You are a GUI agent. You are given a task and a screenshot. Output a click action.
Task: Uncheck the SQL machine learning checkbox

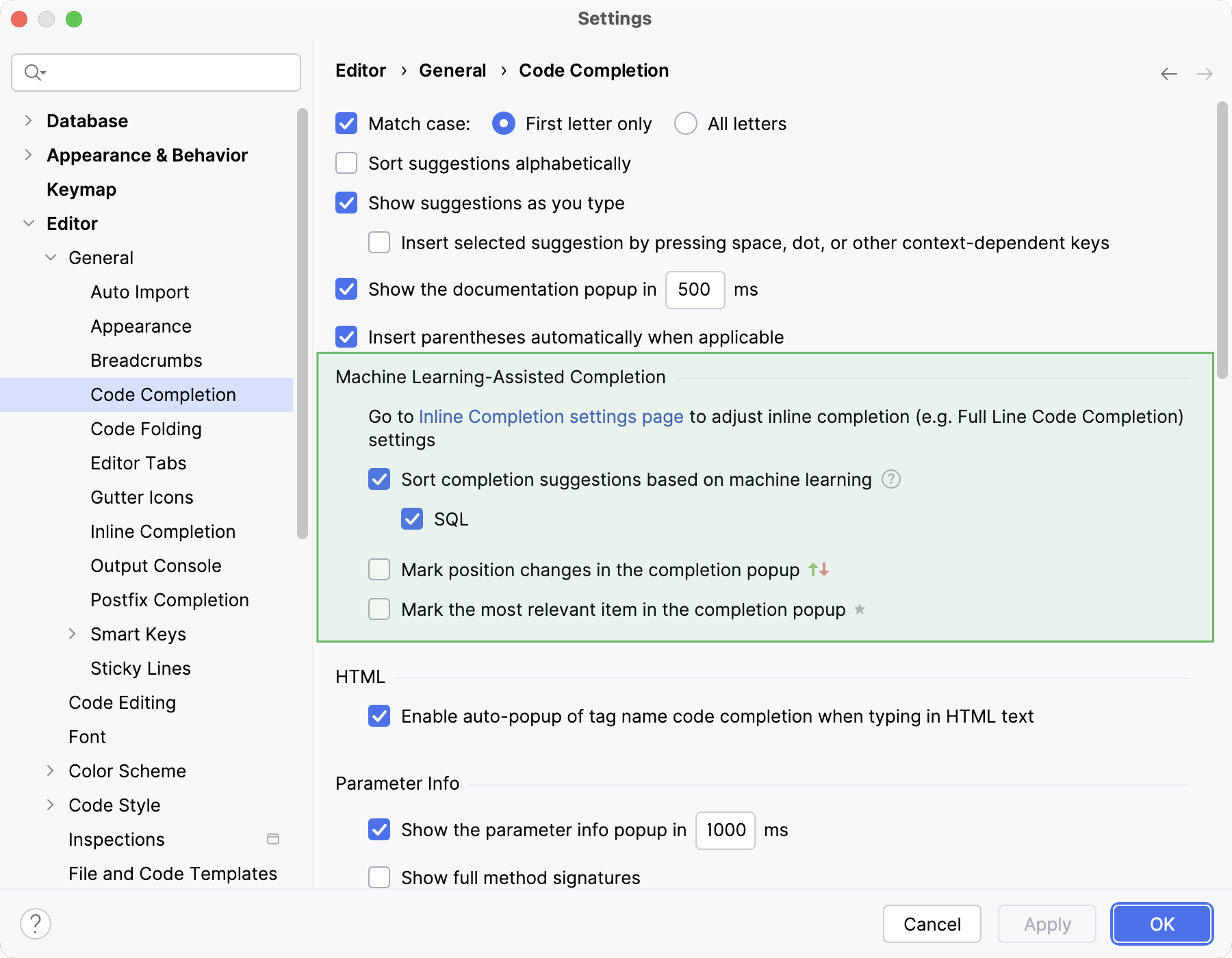click(412, 519)
